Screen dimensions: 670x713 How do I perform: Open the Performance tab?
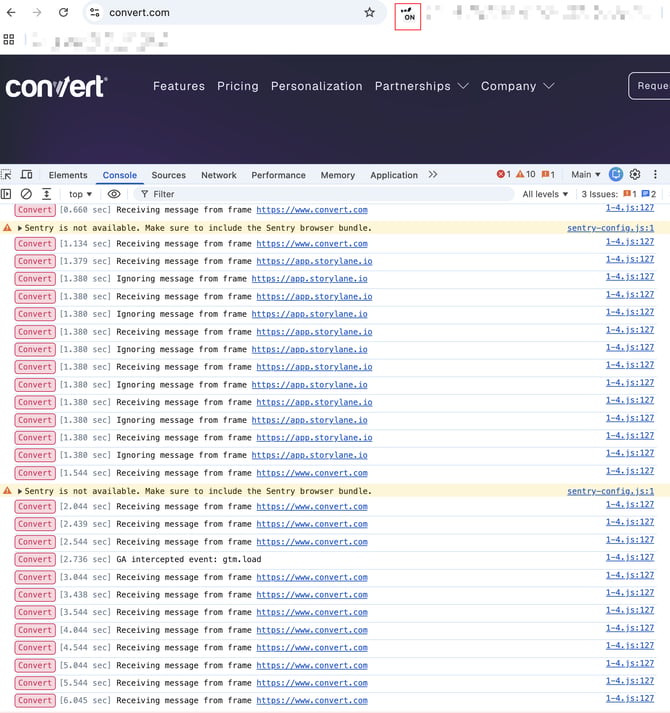tap(278, 175)
